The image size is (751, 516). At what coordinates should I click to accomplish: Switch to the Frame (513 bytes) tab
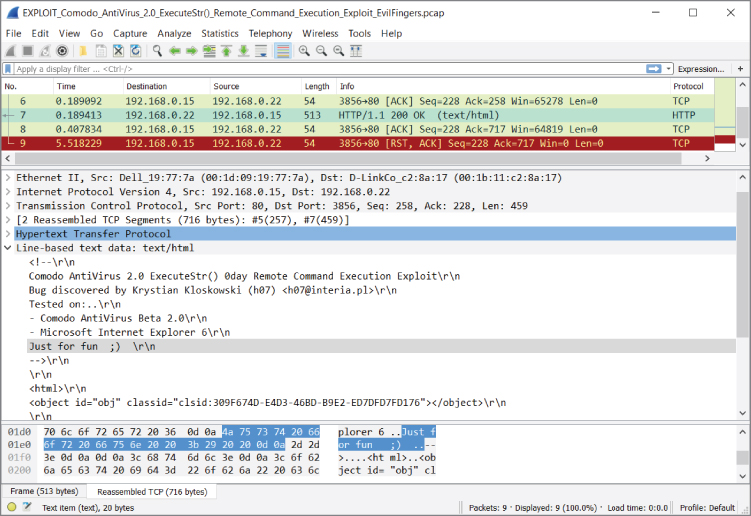(44, 491)
